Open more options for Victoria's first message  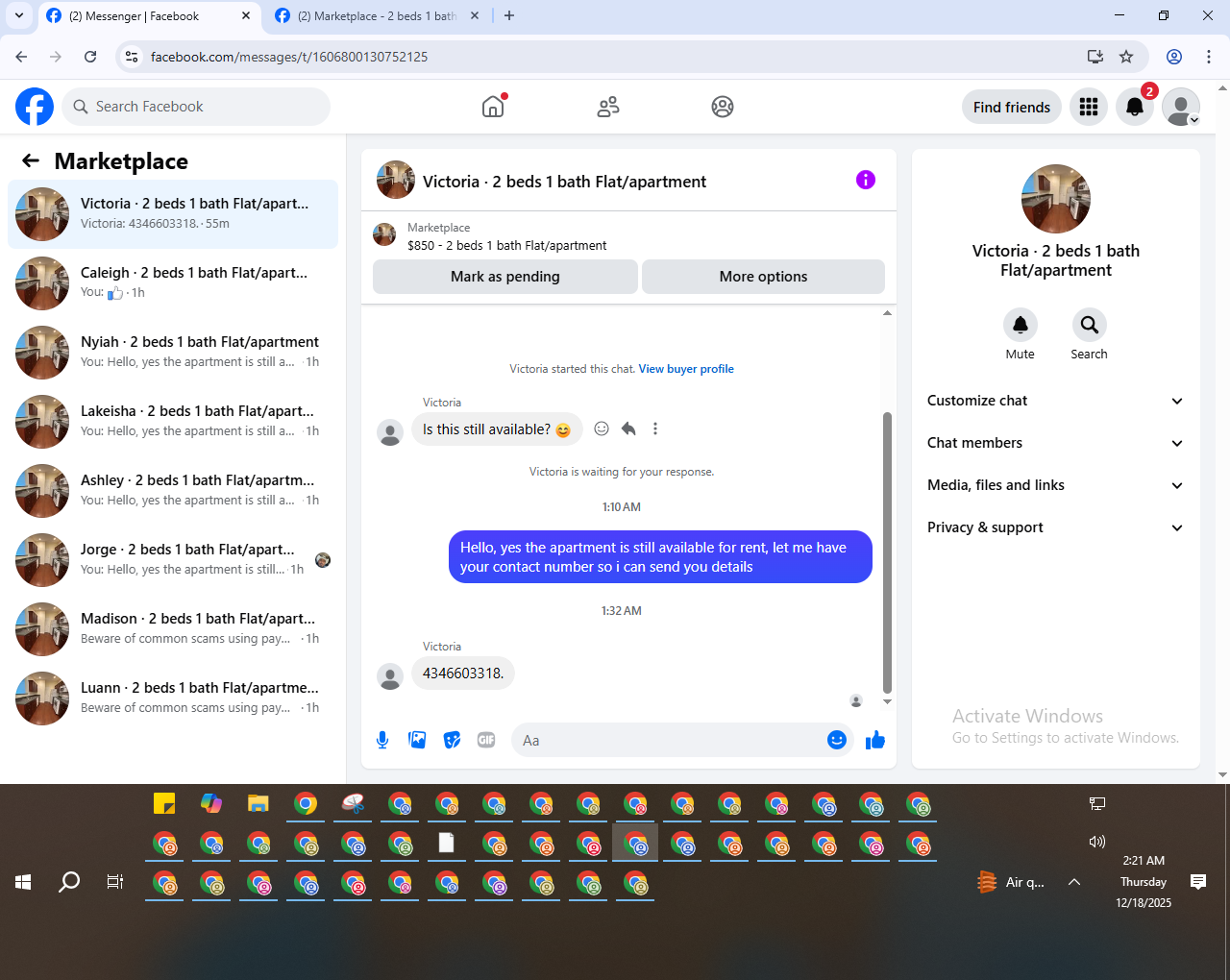655,429
